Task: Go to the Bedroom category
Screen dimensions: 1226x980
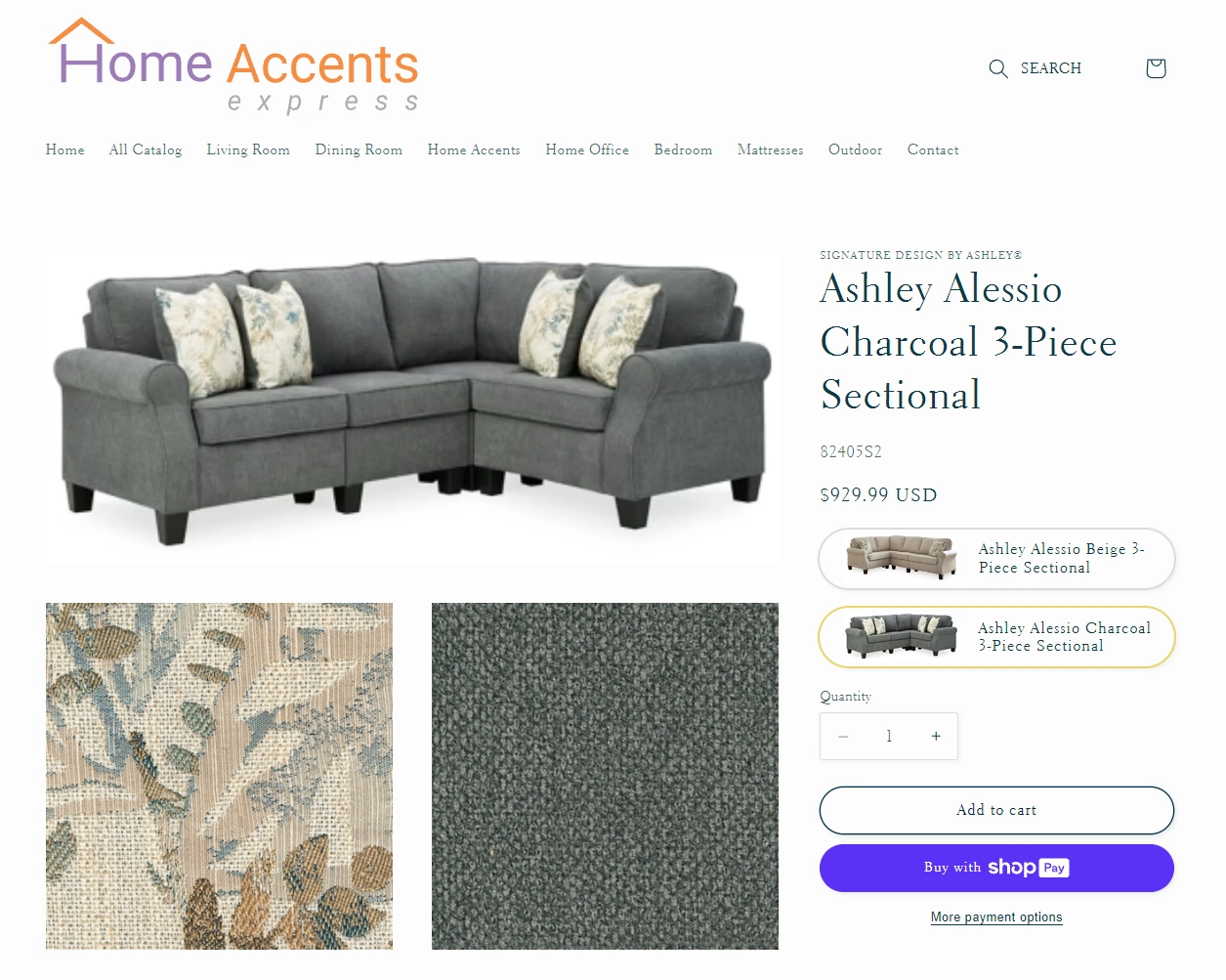Action: (683, 149)
